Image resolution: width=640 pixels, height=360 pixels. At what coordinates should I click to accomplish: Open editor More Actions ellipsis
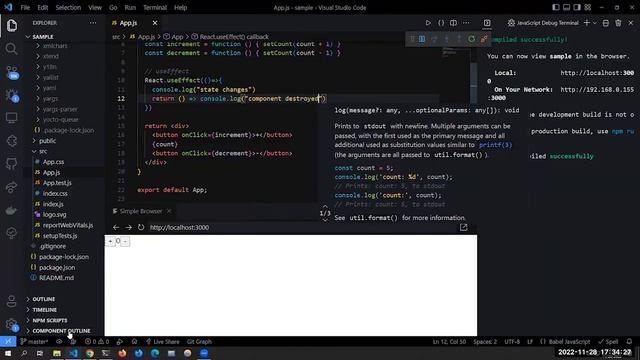coord(466,23)
